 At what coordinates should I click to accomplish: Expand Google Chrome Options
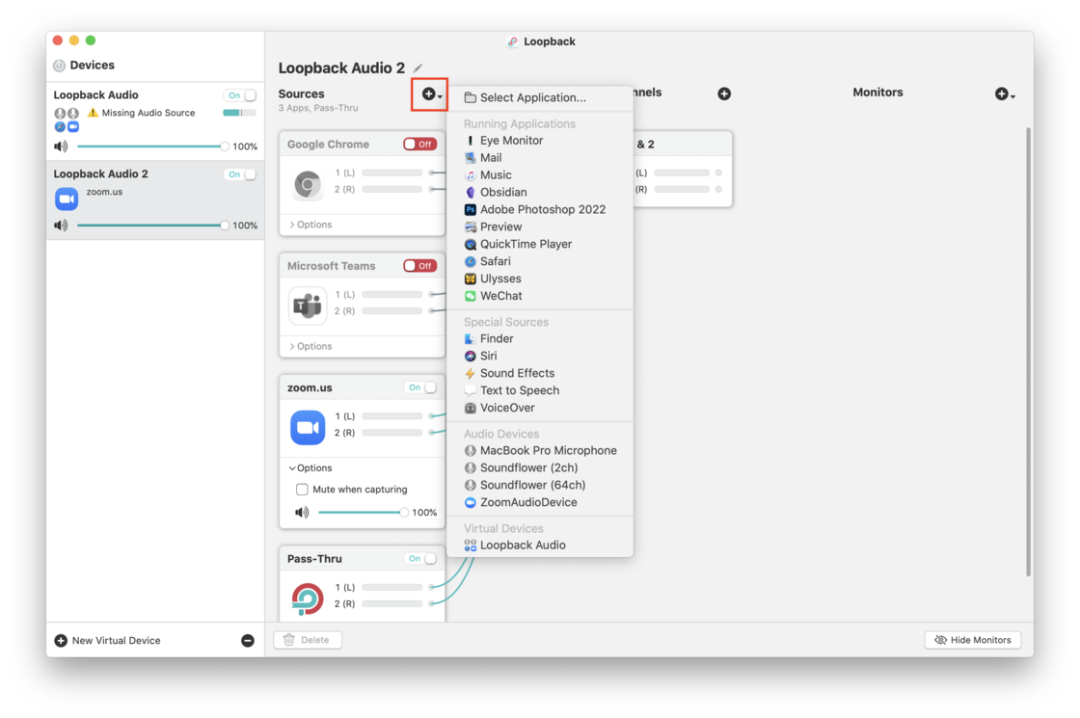pos(311,225)
